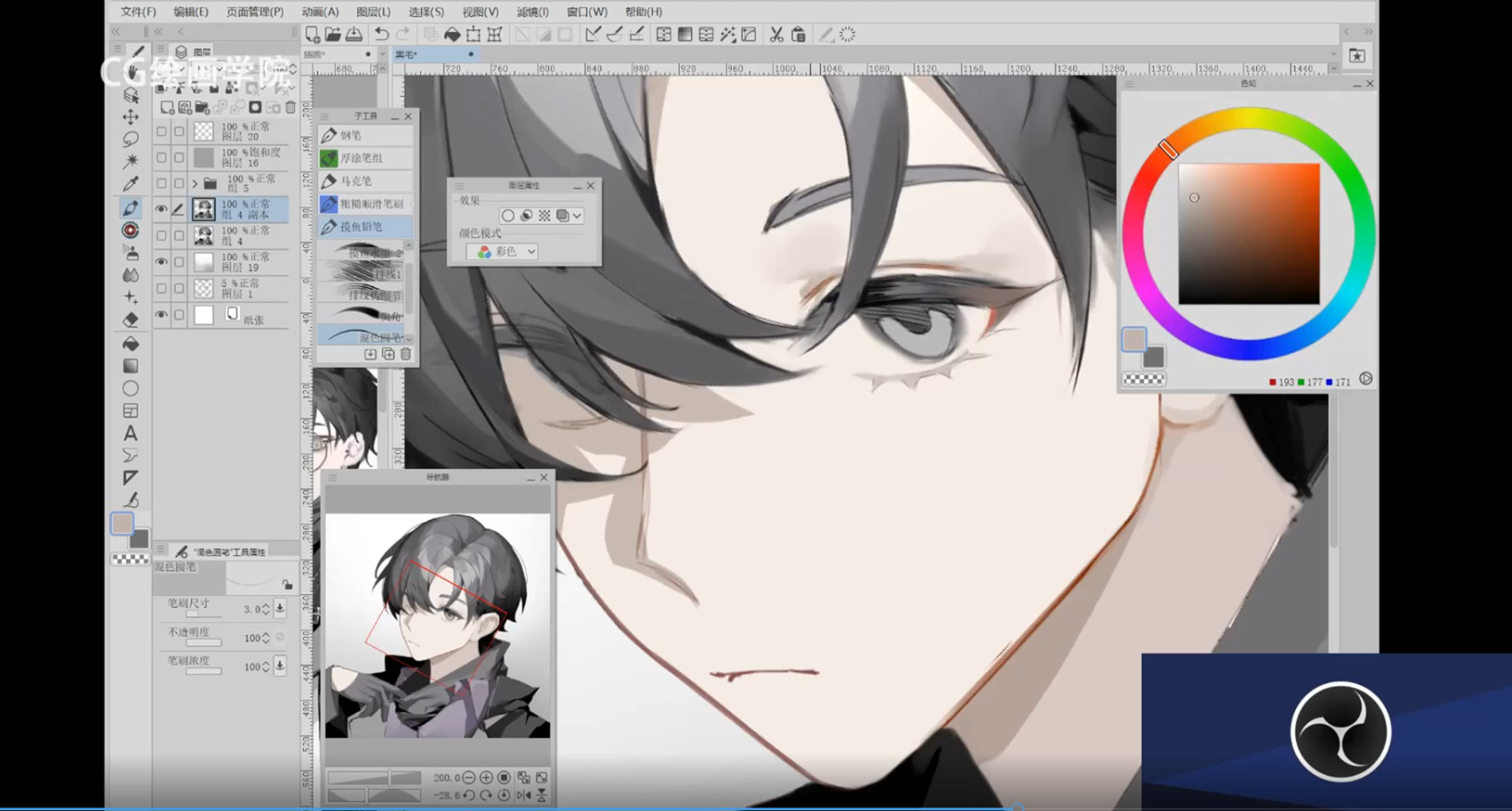Image resolution: width=1512 pixels, height=811 pixels.
Task: Select the 图层 19 layer thumbnail
Action: coord(203,262)
